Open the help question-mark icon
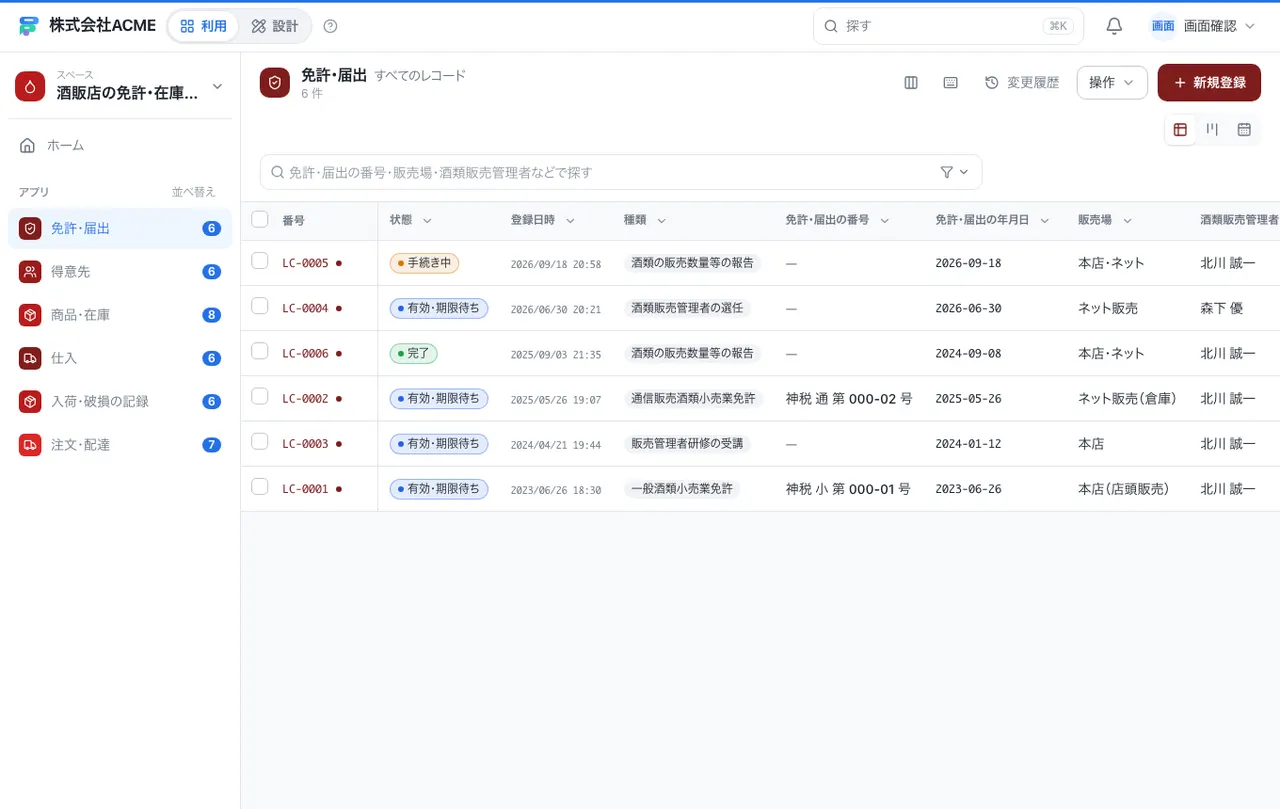 (331, 26)
